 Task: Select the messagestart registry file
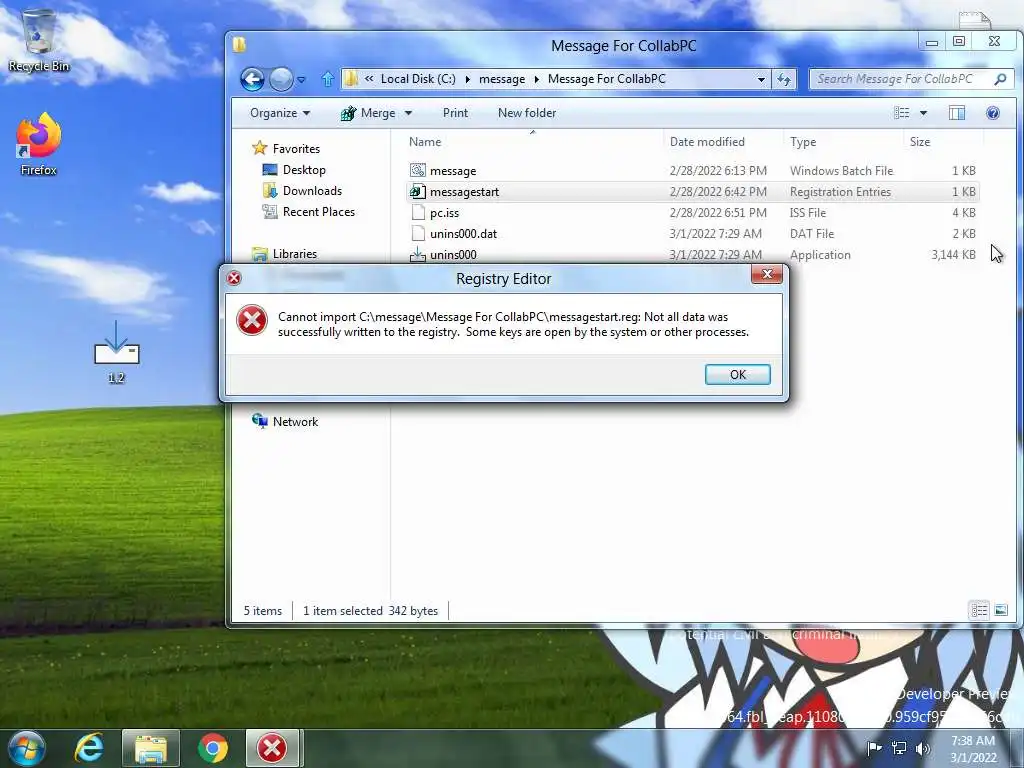(x=692, y=192)
